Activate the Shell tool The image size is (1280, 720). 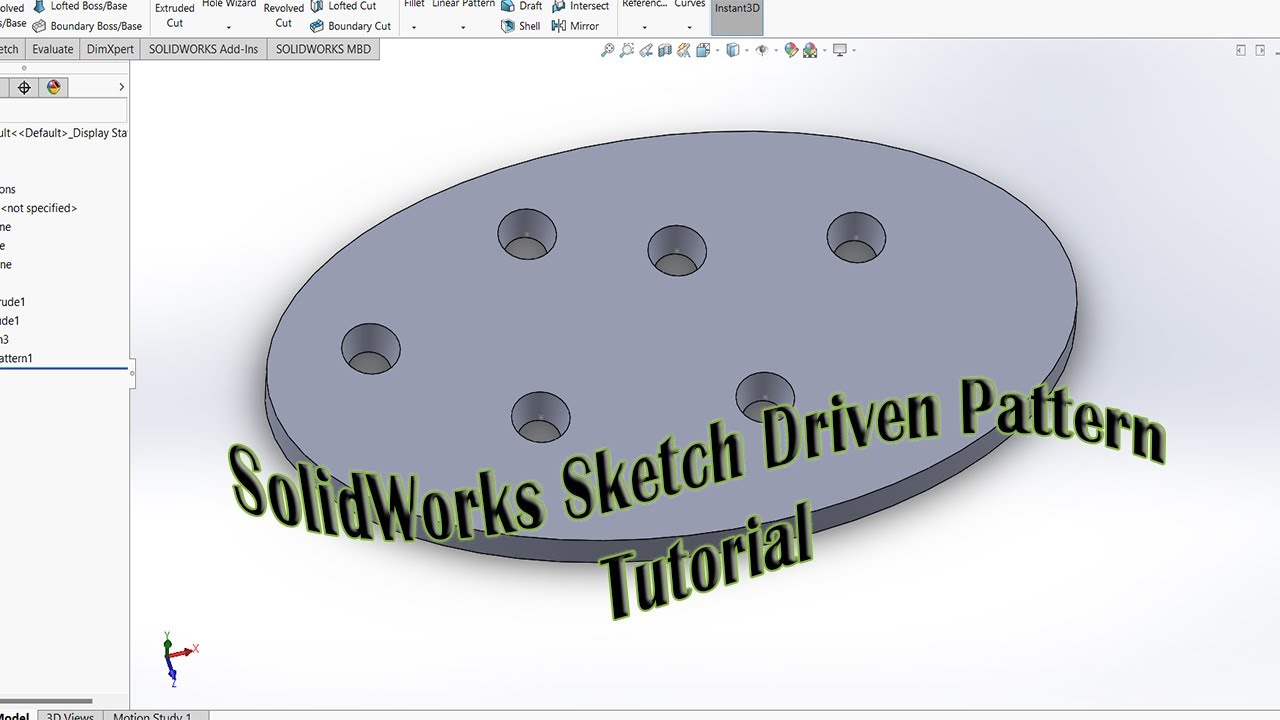pyautogui.click(x=521, y=26)
